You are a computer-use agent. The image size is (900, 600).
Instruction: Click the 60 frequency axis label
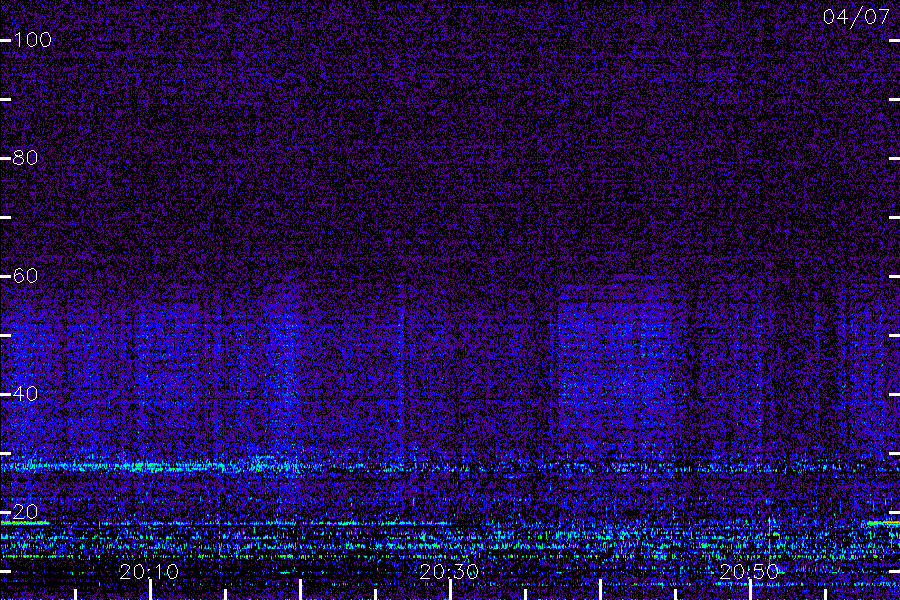[x=25, y=276]
